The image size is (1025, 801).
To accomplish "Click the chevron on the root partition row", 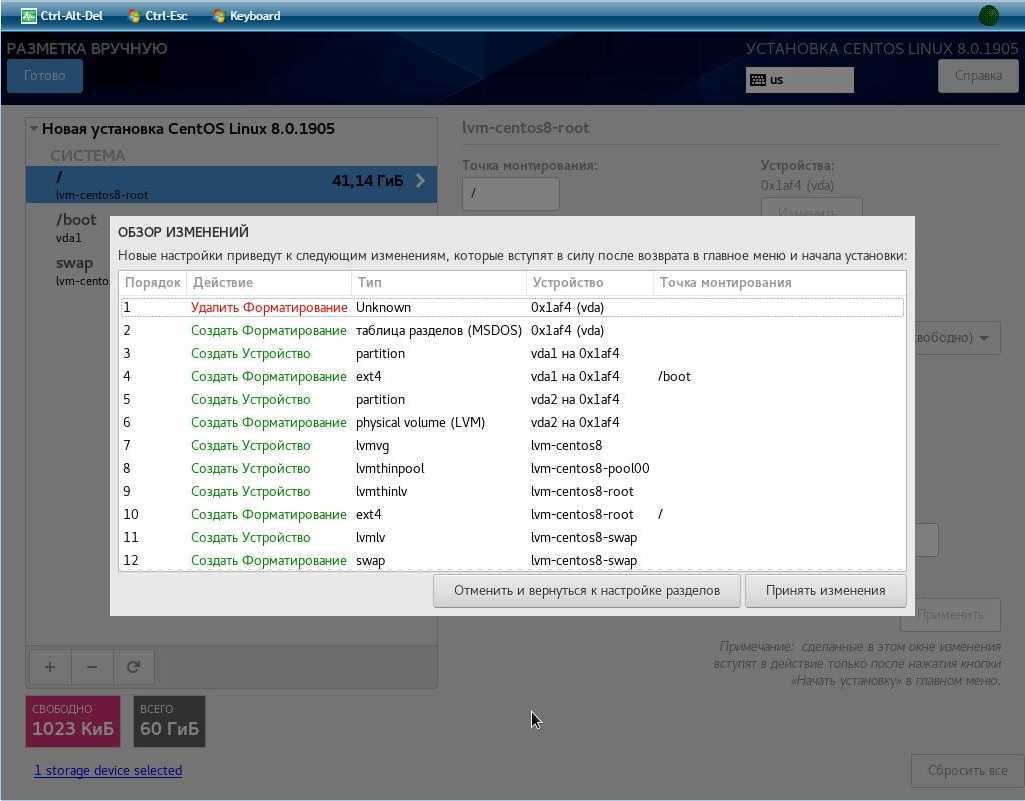I will (x=420, y=181).
